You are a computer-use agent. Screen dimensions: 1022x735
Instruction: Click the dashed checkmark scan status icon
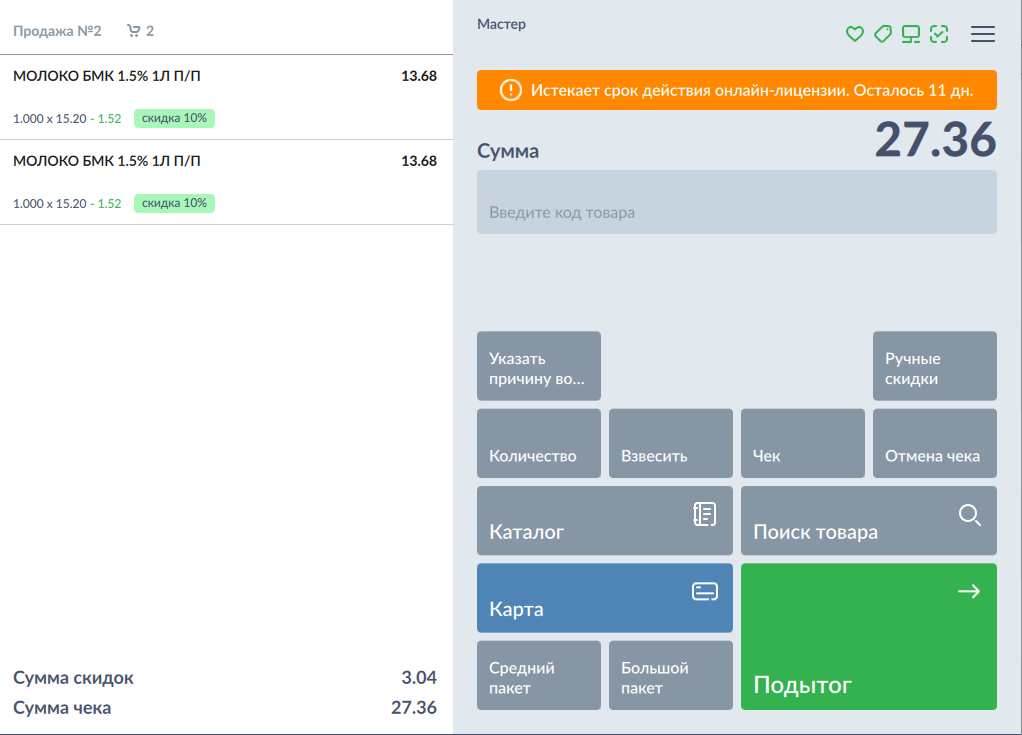pos(938,34)
